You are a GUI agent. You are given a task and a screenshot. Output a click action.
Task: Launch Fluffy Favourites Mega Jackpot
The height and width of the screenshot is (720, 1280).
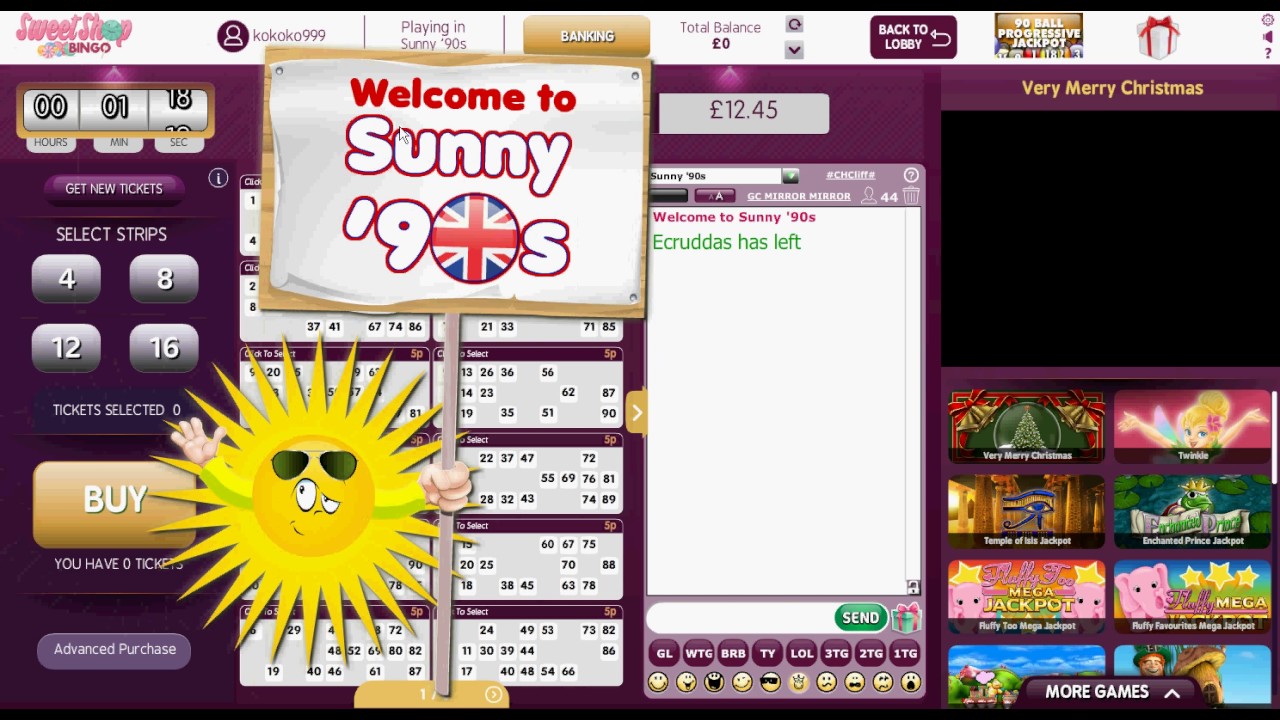pyautogui.click(x=1192, y=597)
